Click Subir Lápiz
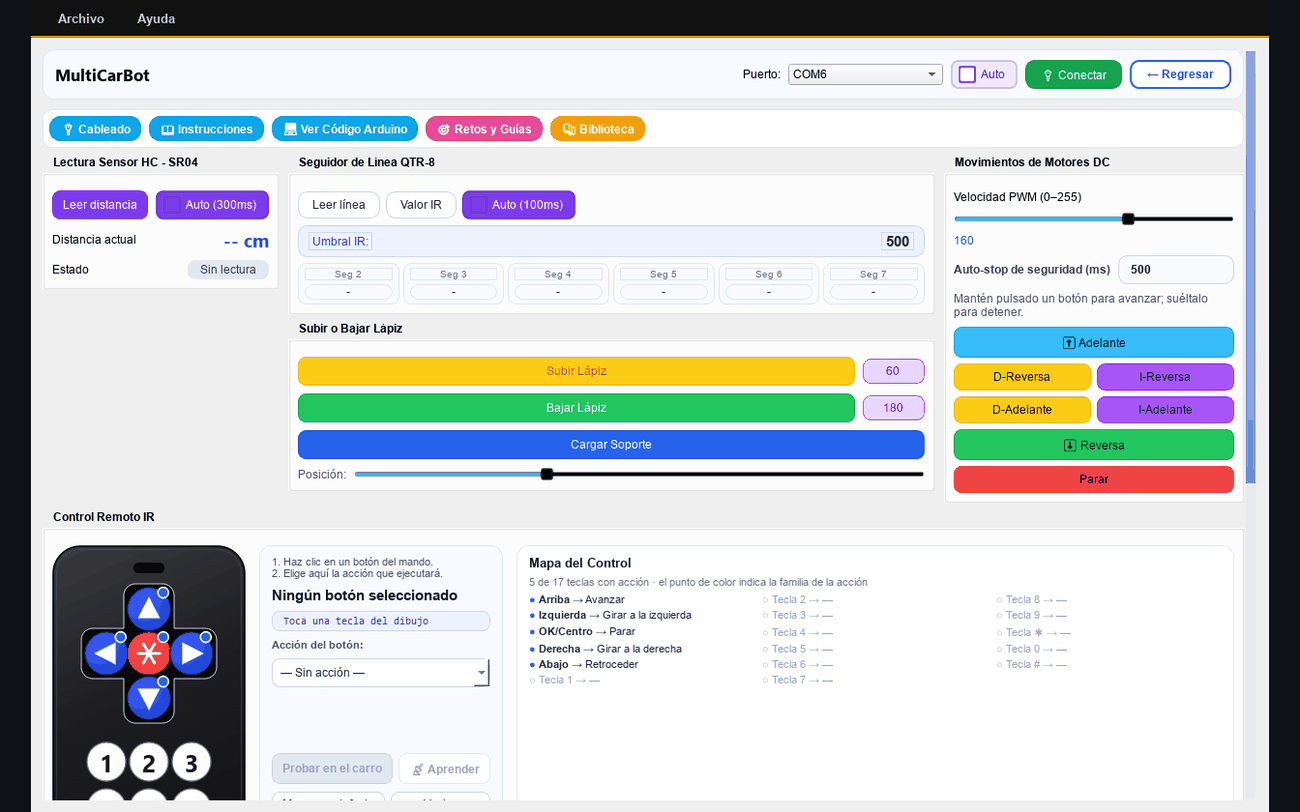This screenshot has height=812, width=1300. pos(576,371)
